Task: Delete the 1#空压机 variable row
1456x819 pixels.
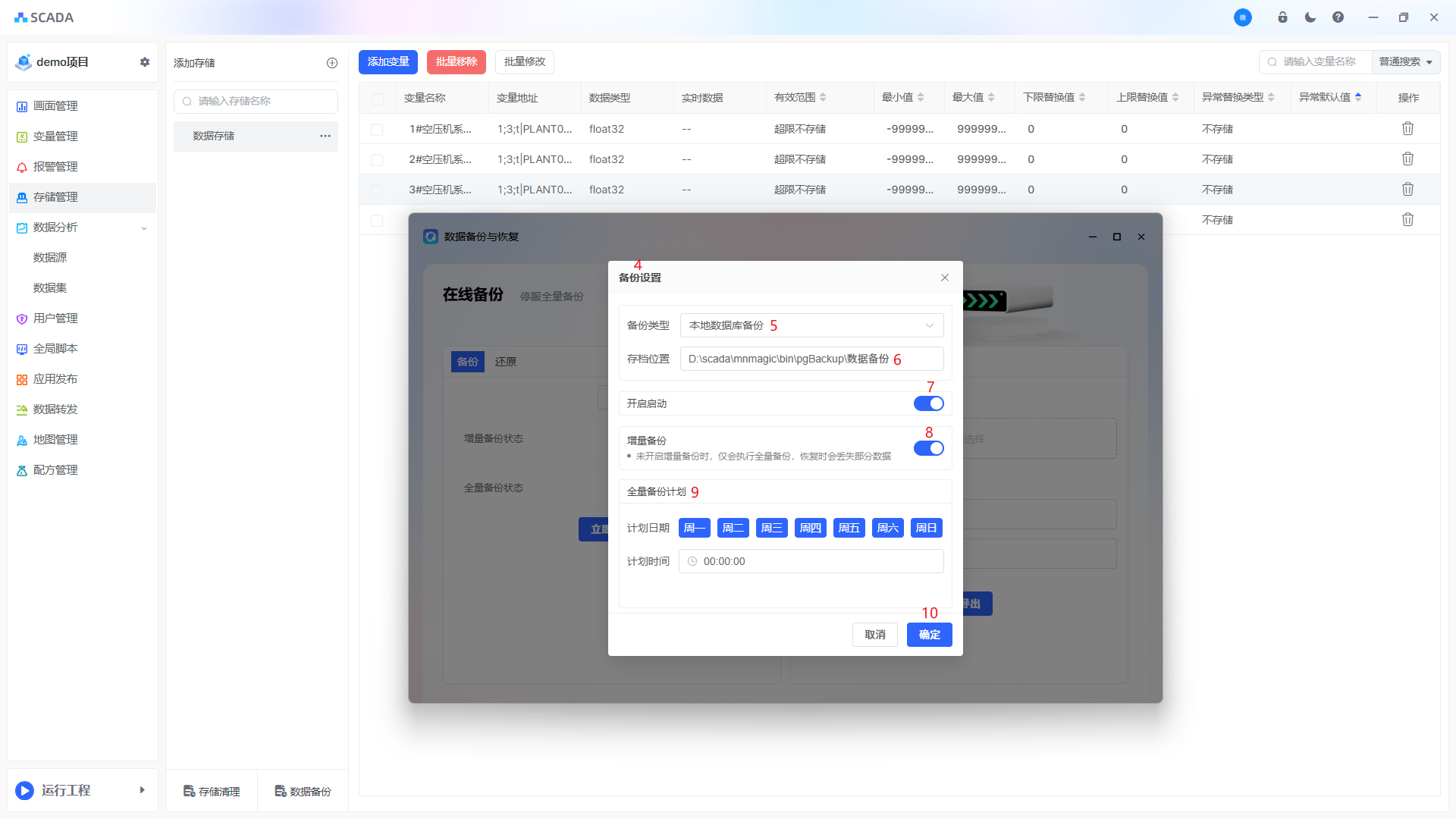Action: 1407,129
